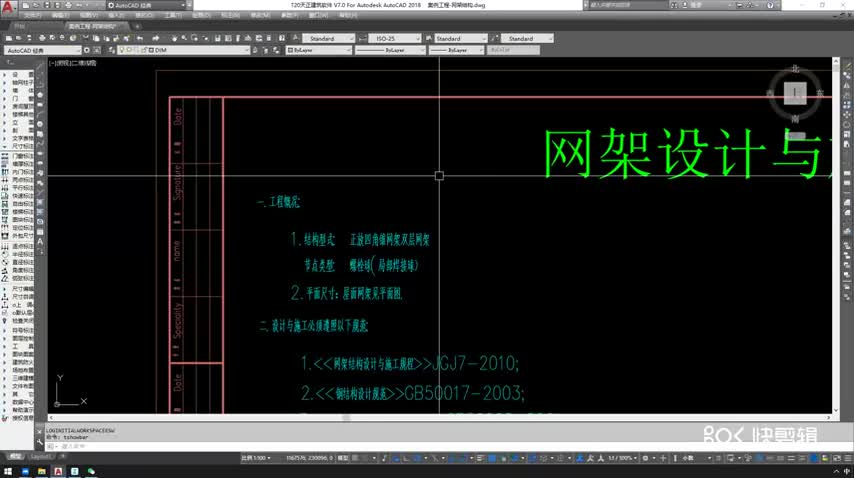Open the Standard table style dropdown
854x478 pixels.
click(461, 39)
